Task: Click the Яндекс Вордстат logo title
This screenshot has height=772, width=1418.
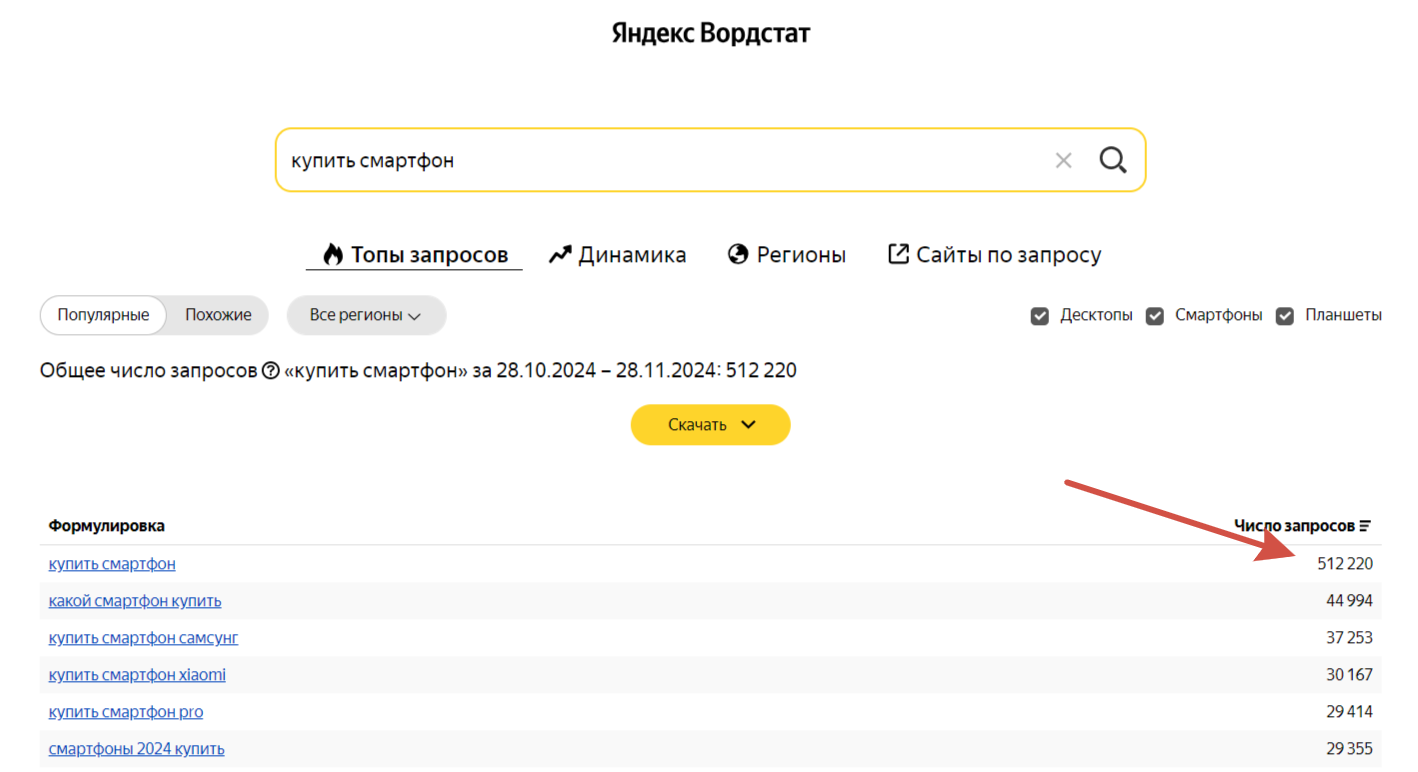Action: (710, 33)
